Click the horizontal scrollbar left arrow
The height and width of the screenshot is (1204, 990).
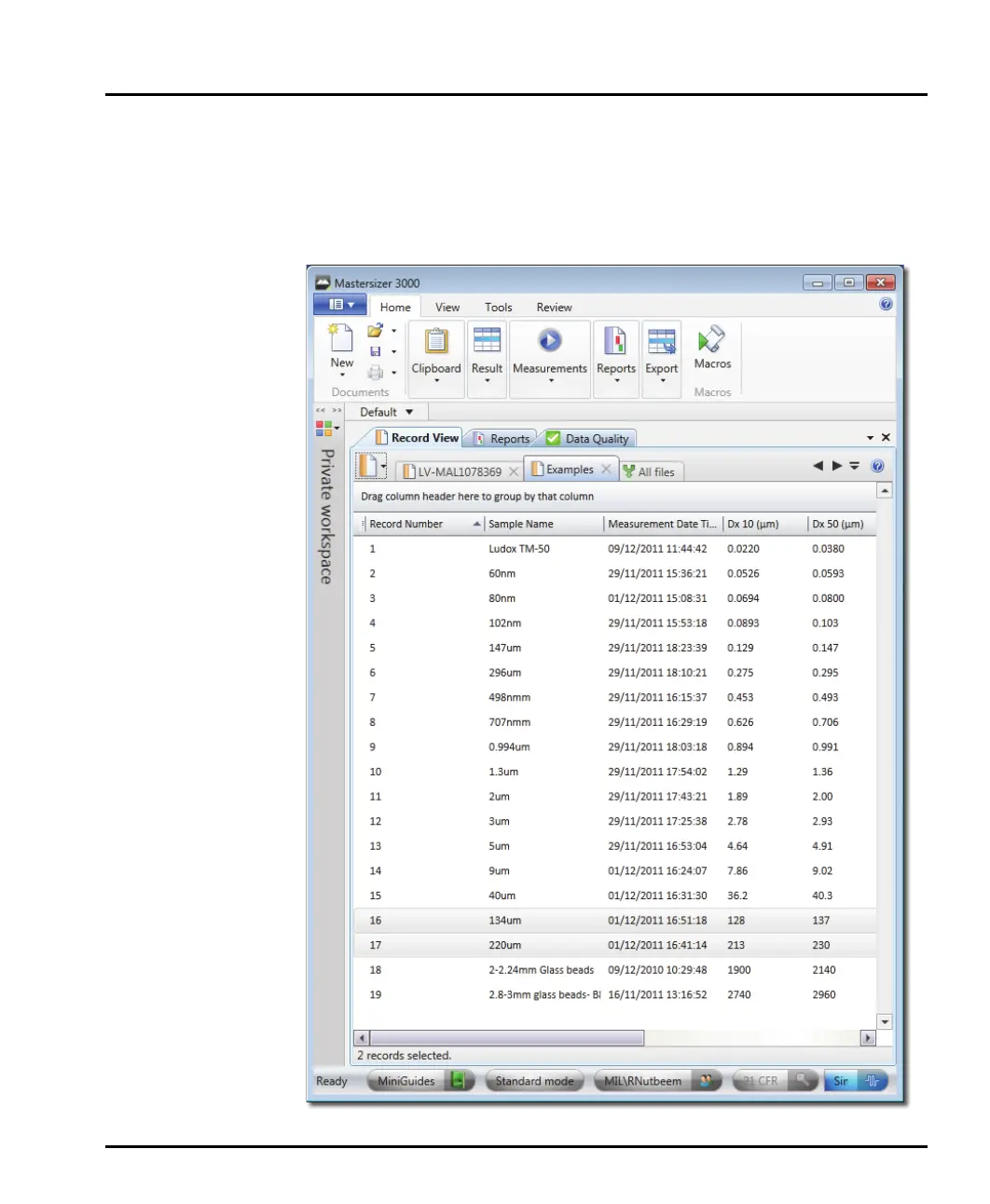[x=363, y=1038]
